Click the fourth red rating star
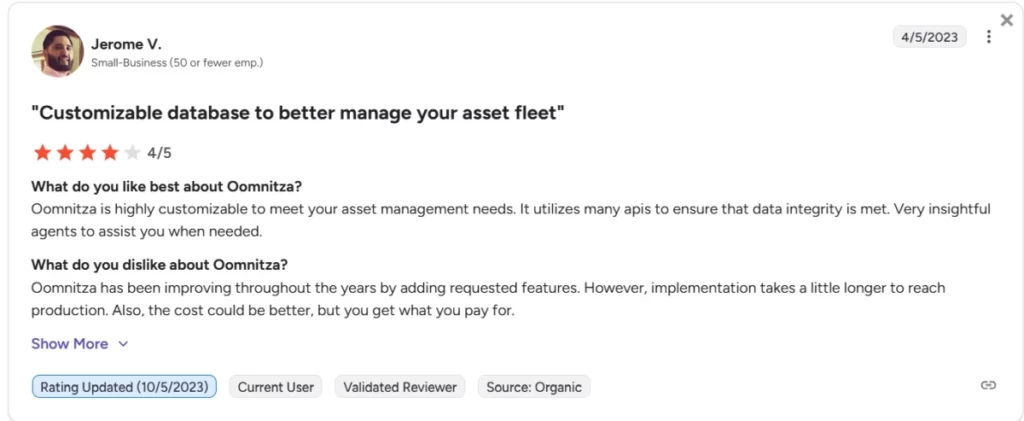 click(109, 153)
